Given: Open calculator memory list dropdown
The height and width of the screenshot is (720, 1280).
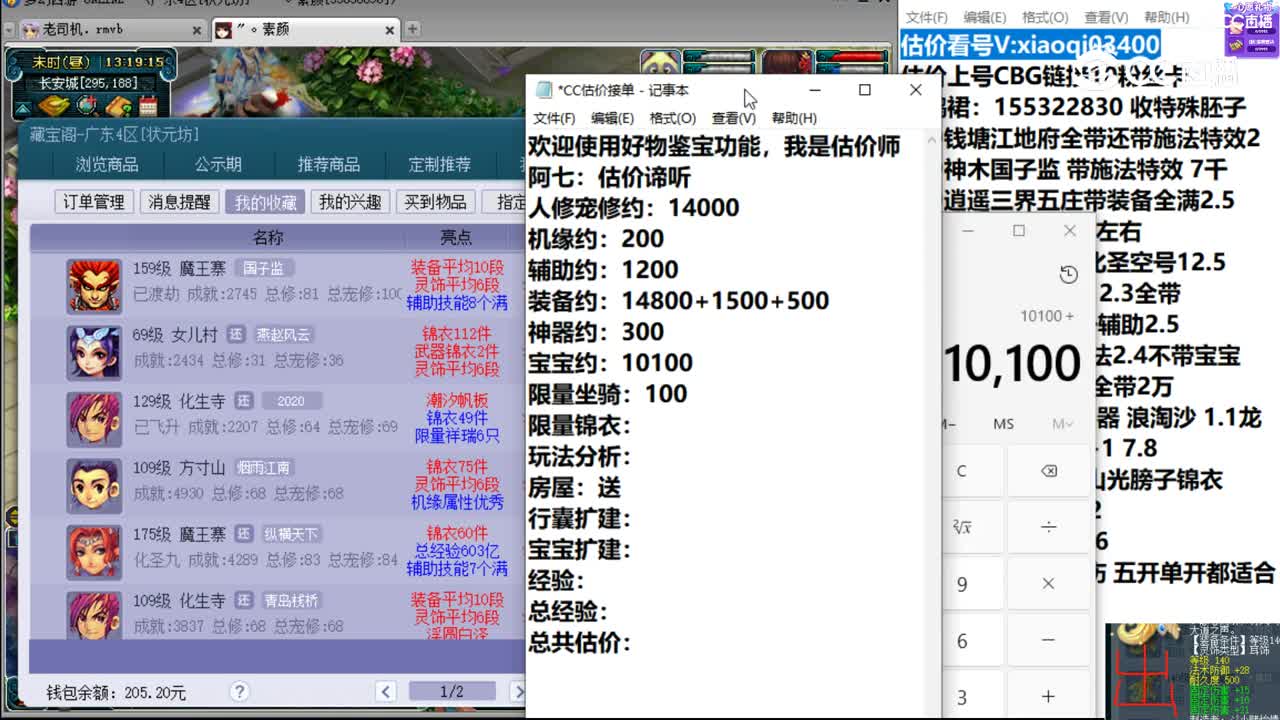Looking at the screenshot, I should [1061, 424].
